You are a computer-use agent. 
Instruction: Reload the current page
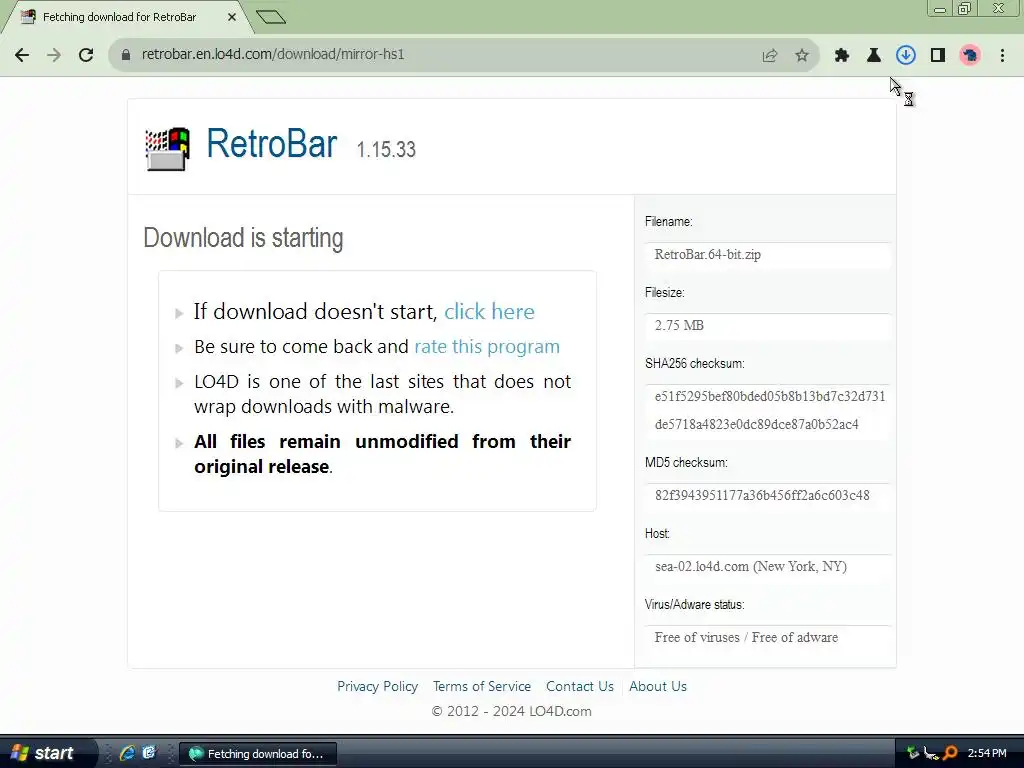86,55
